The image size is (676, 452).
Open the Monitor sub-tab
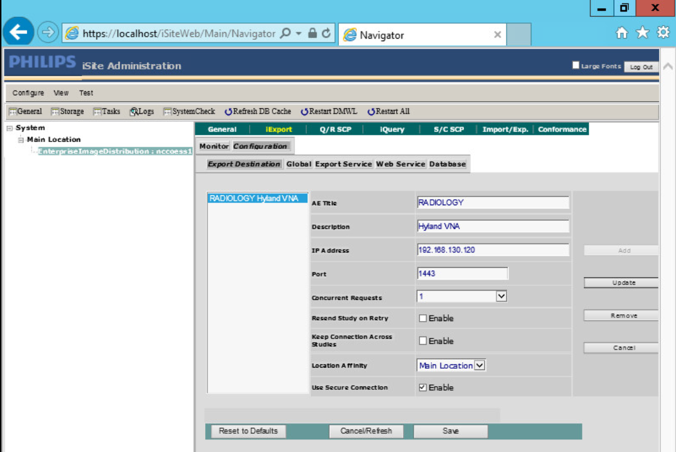[x=214, y=146]
